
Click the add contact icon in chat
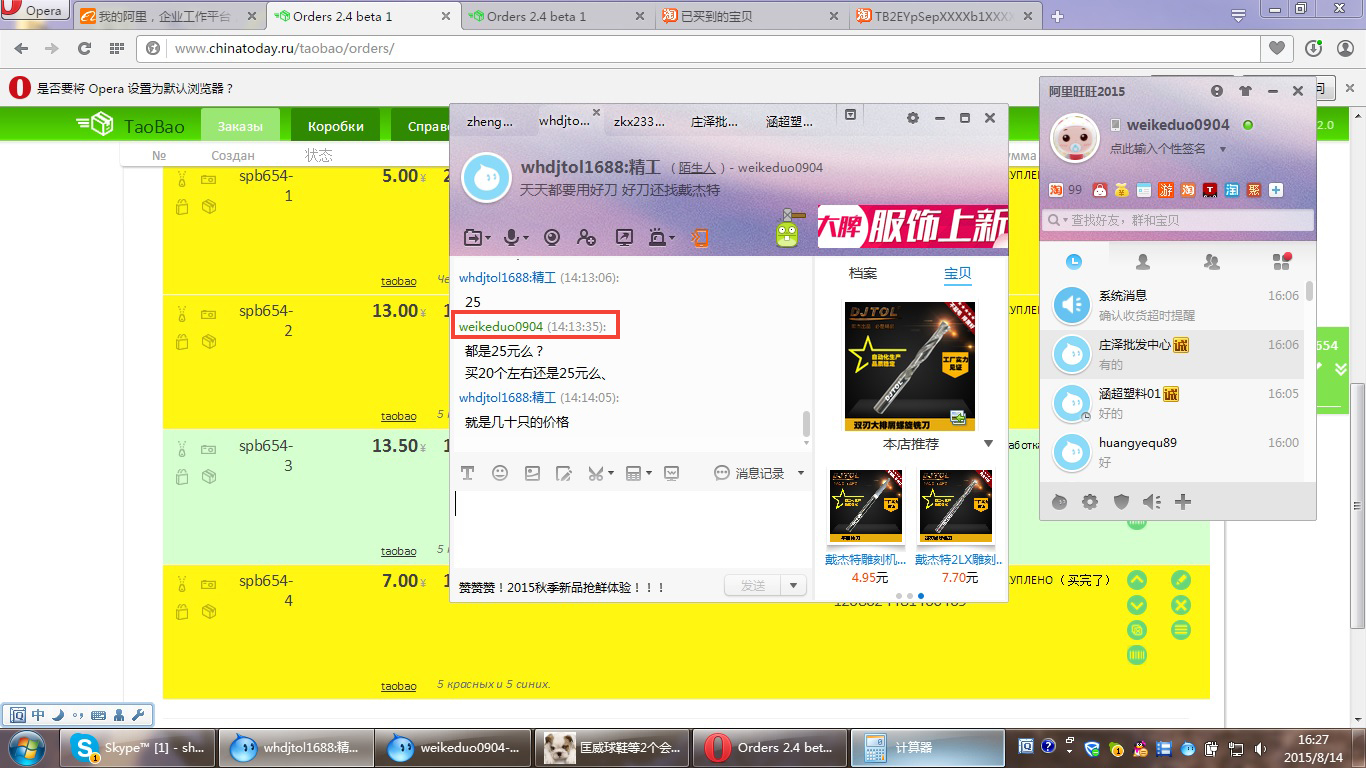point(586,237)
